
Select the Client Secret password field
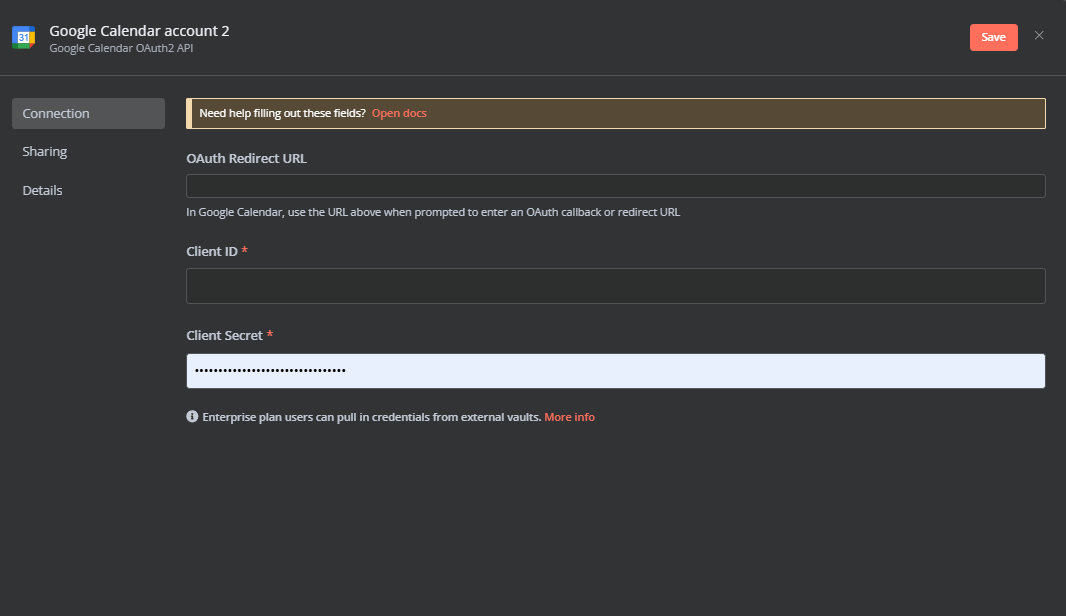pyautogui.click(x=615, y=371)
